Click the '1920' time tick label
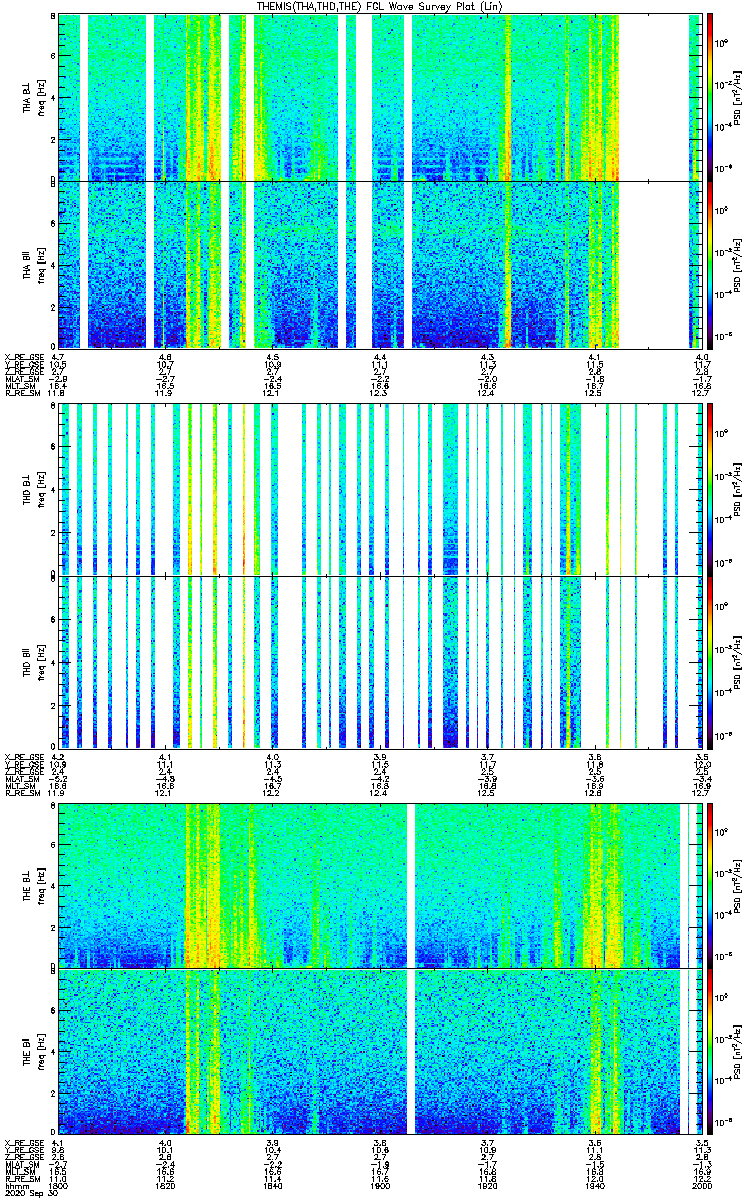Viewport: 750px width, 1200px height. click(488, 1186)
